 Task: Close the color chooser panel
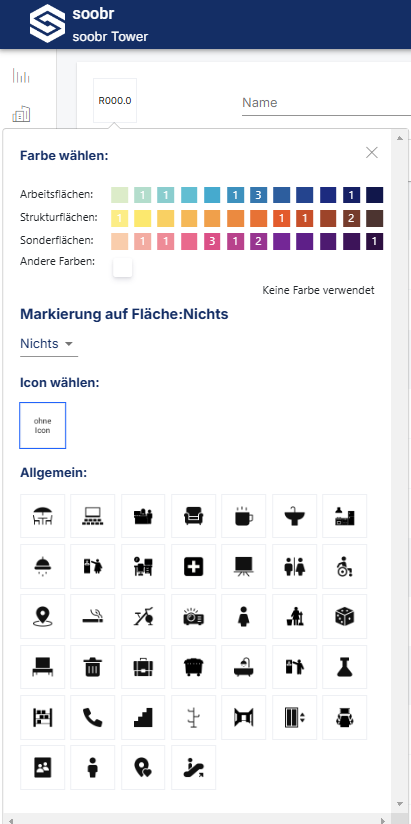pos(372,153)
